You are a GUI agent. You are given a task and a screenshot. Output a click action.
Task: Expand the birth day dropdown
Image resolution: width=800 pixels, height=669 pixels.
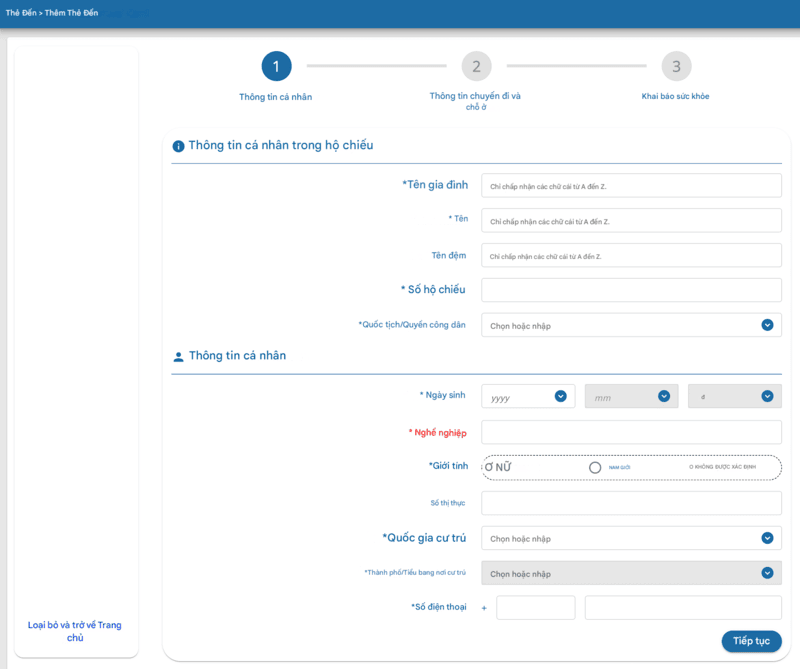coord(735,397)
